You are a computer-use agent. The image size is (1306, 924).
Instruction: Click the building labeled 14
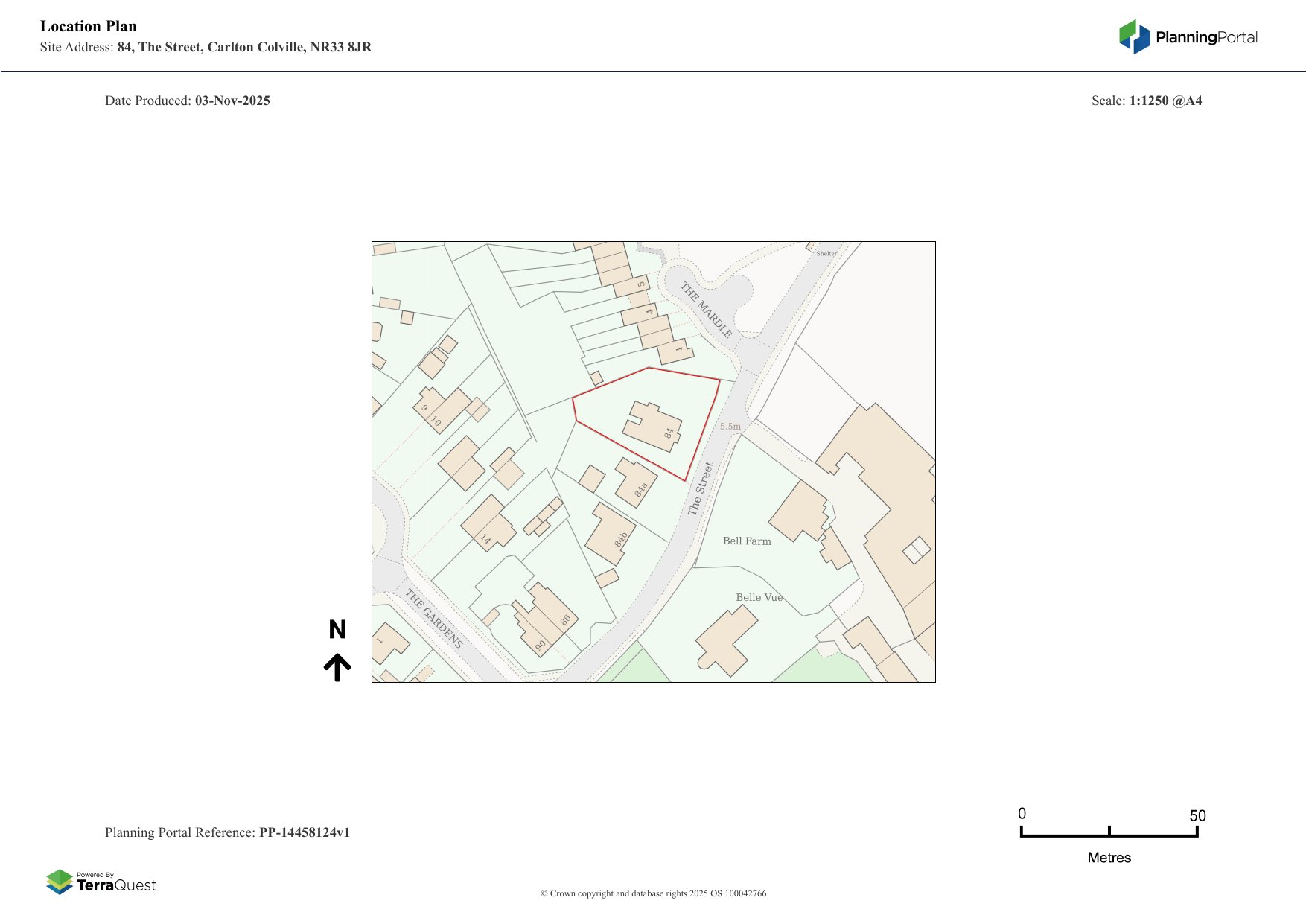pyautogui.click(x=488, y=523)
